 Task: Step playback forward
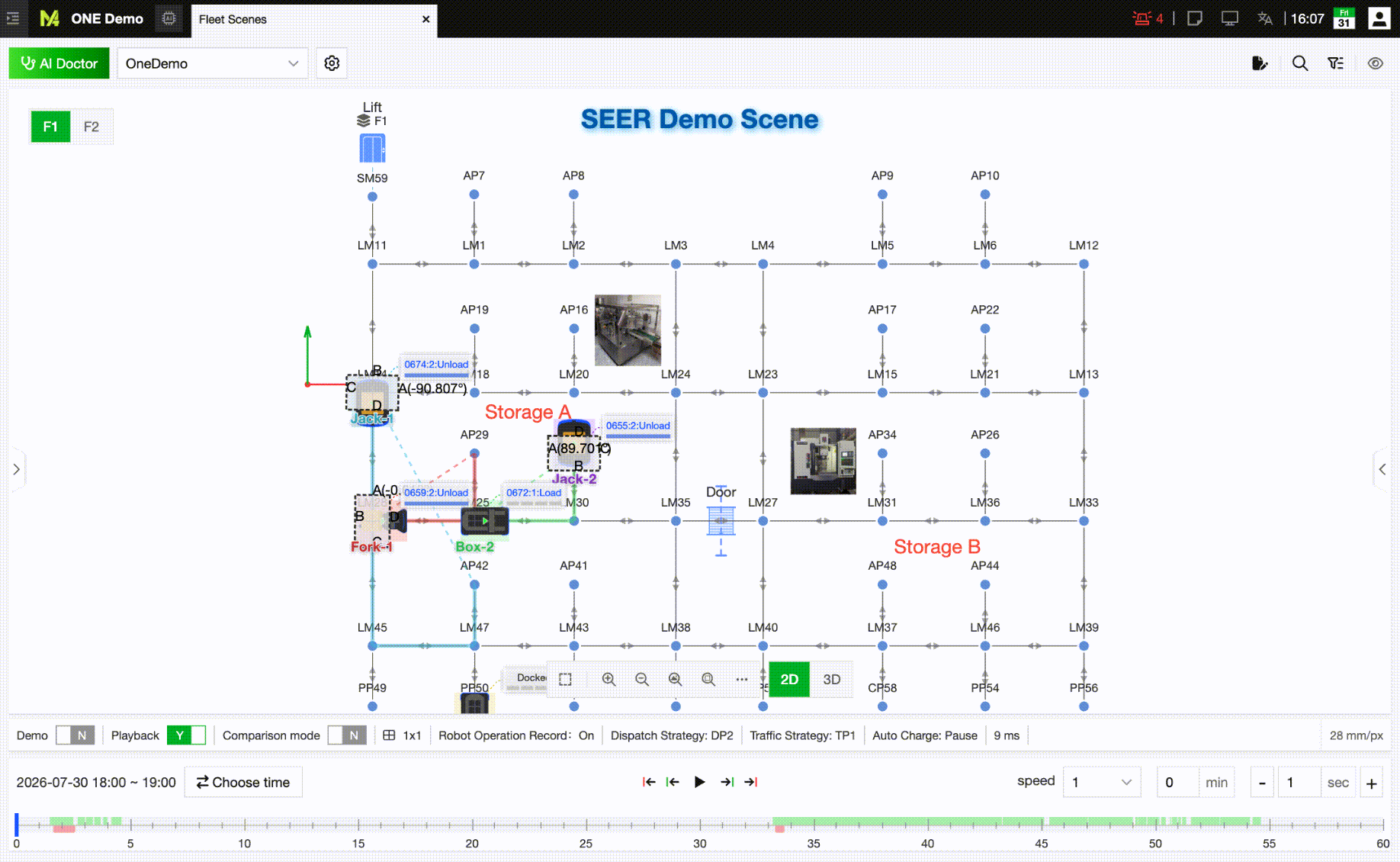click(x=727, y=782)
